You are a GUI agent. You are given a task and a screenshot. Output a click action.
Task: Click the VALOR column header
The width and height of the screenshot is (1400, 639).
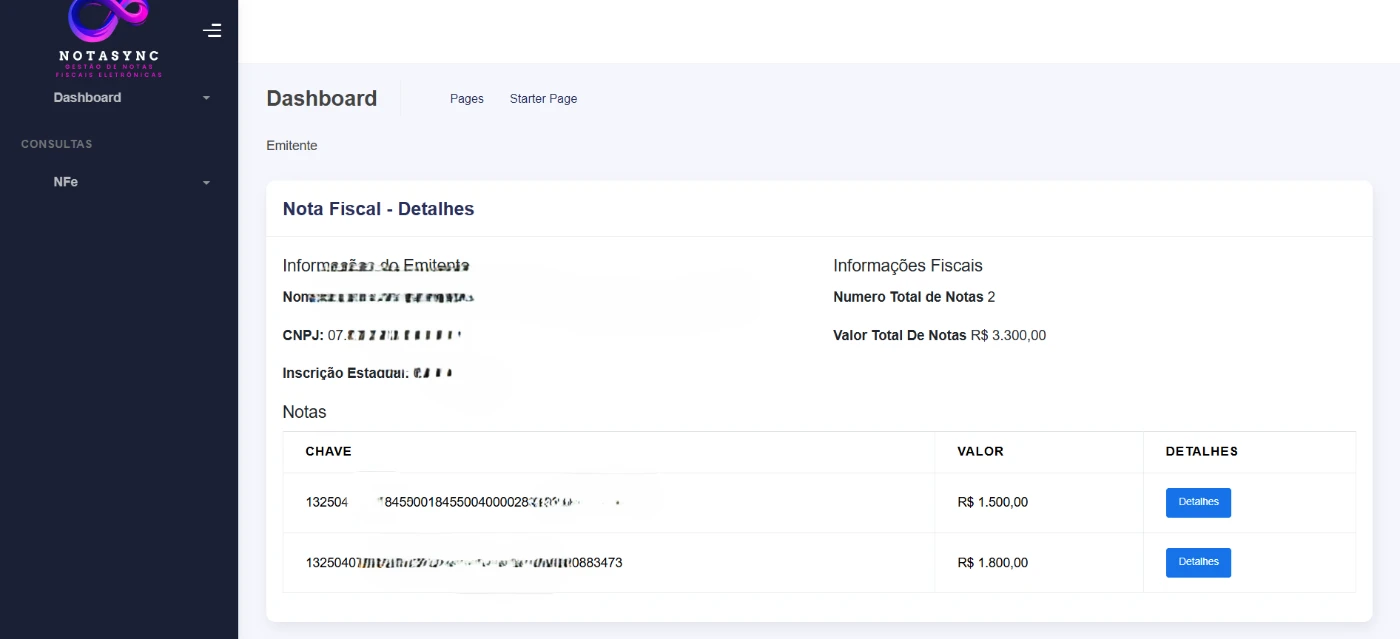(x=980, y=452)
